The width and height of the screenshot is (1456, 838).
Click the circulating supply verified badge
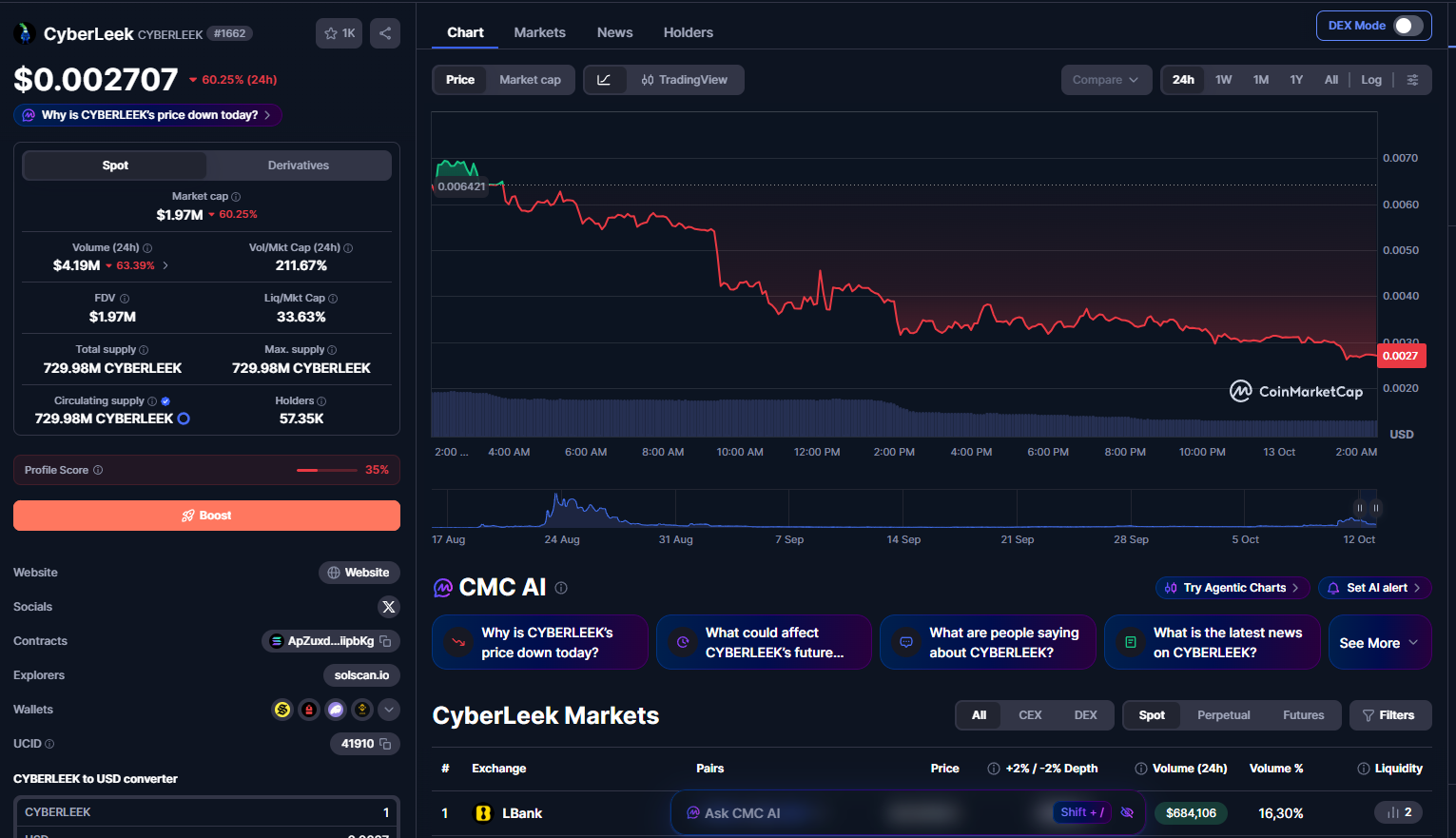coord(165,401)
